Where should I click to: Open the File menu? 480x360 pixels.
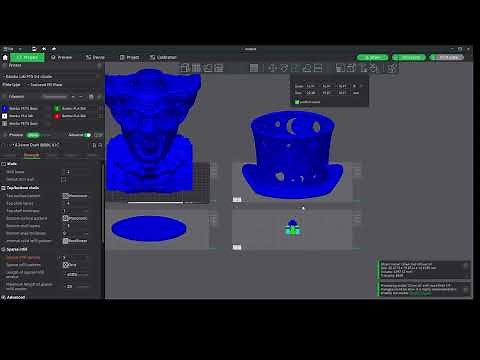[8, 49]
